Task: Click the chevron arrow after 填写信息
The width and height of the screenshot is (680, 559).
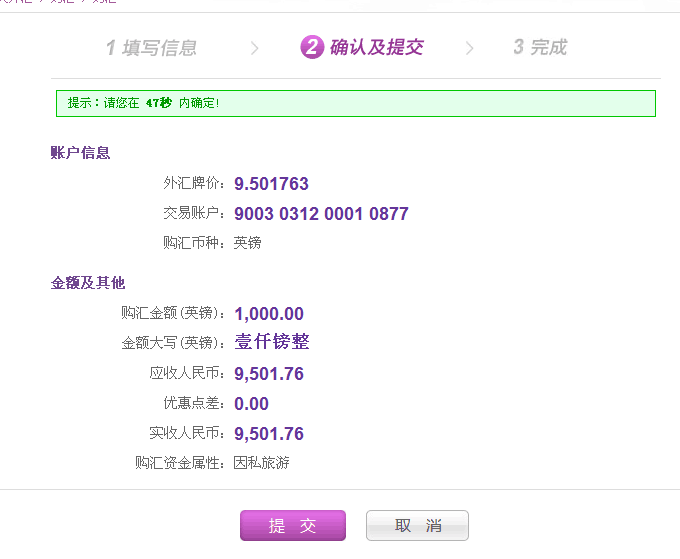Action: point(255,48)
